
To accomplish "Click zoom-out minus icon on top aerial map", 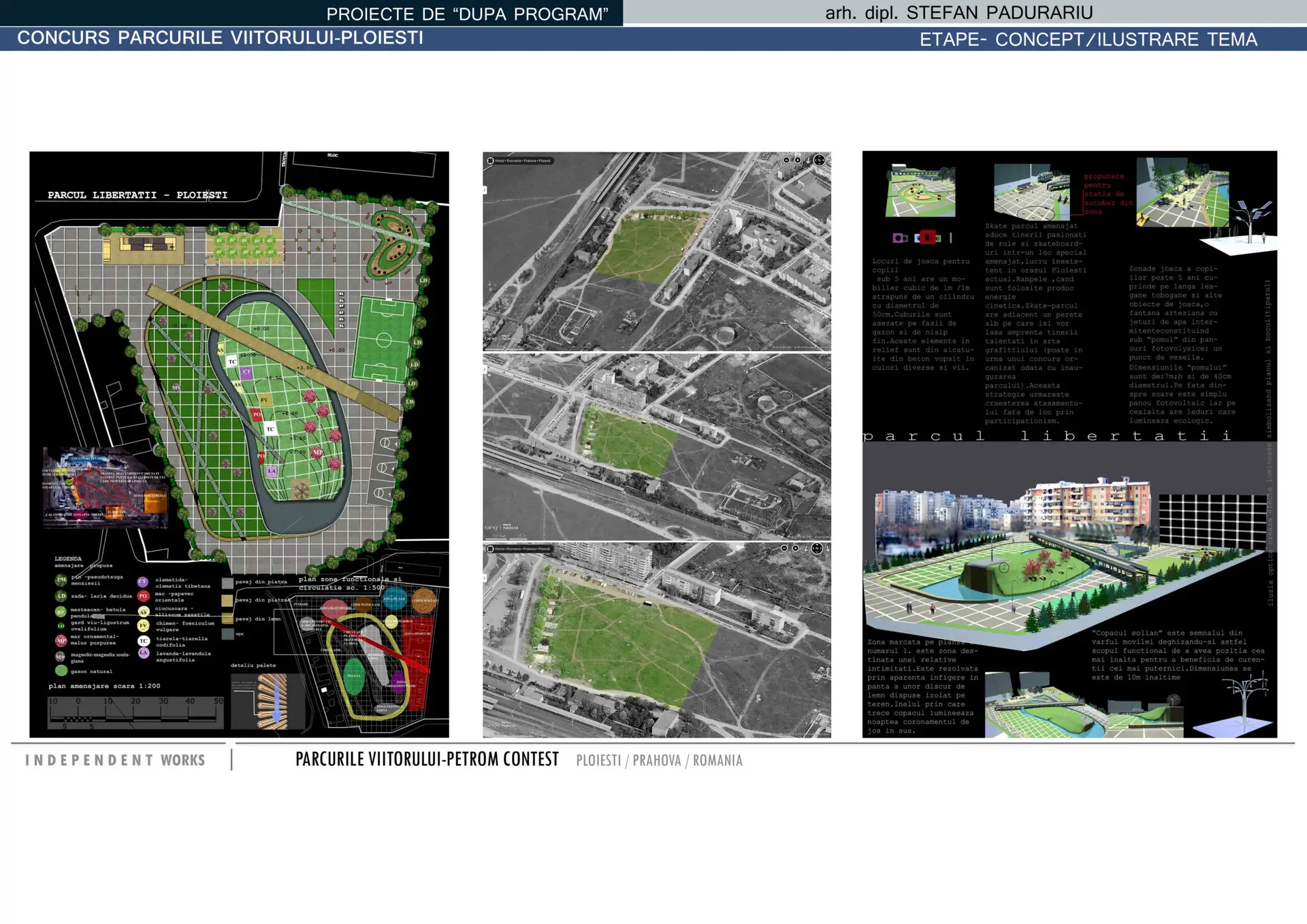I will [786, 160].
